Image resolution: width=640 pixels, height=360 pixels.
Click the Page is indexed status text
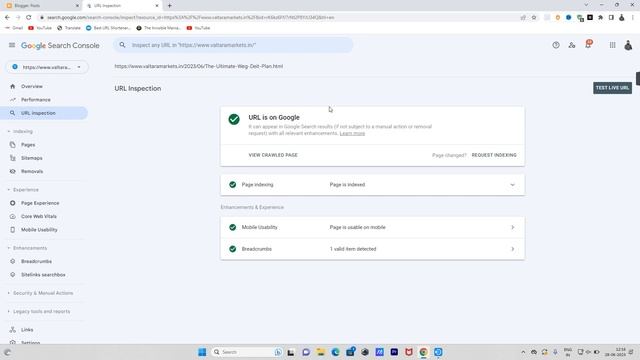347,185
